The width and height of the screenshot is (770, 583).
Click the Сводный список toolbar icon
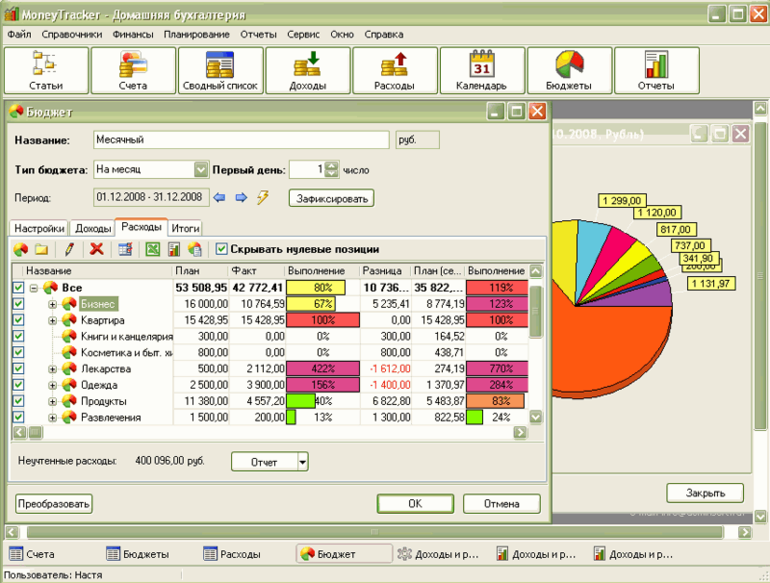(x=219, y=70)
